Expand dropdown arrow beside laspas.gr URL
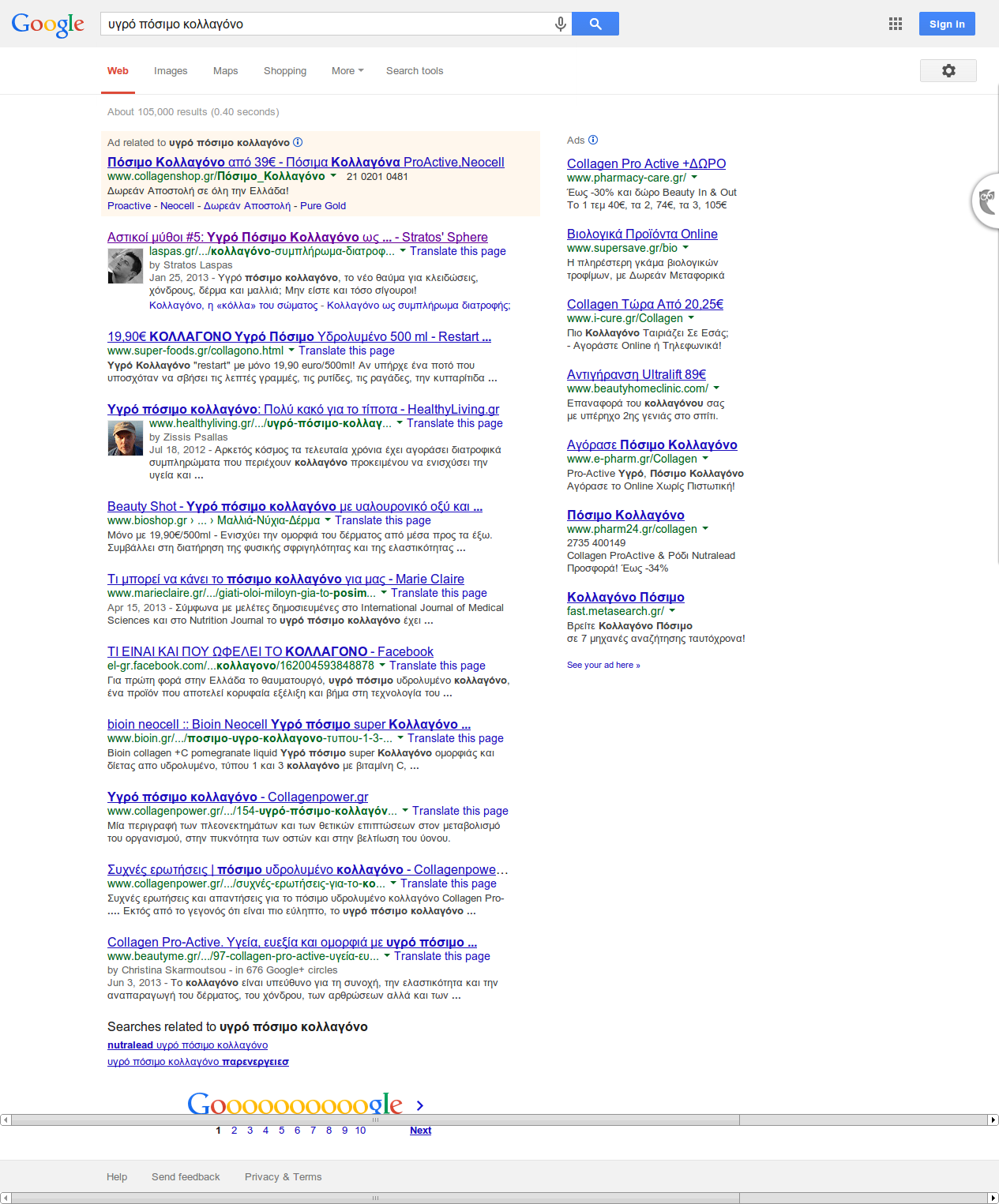Viewport: 999px width, 1204px height. (x=403, y=251)
